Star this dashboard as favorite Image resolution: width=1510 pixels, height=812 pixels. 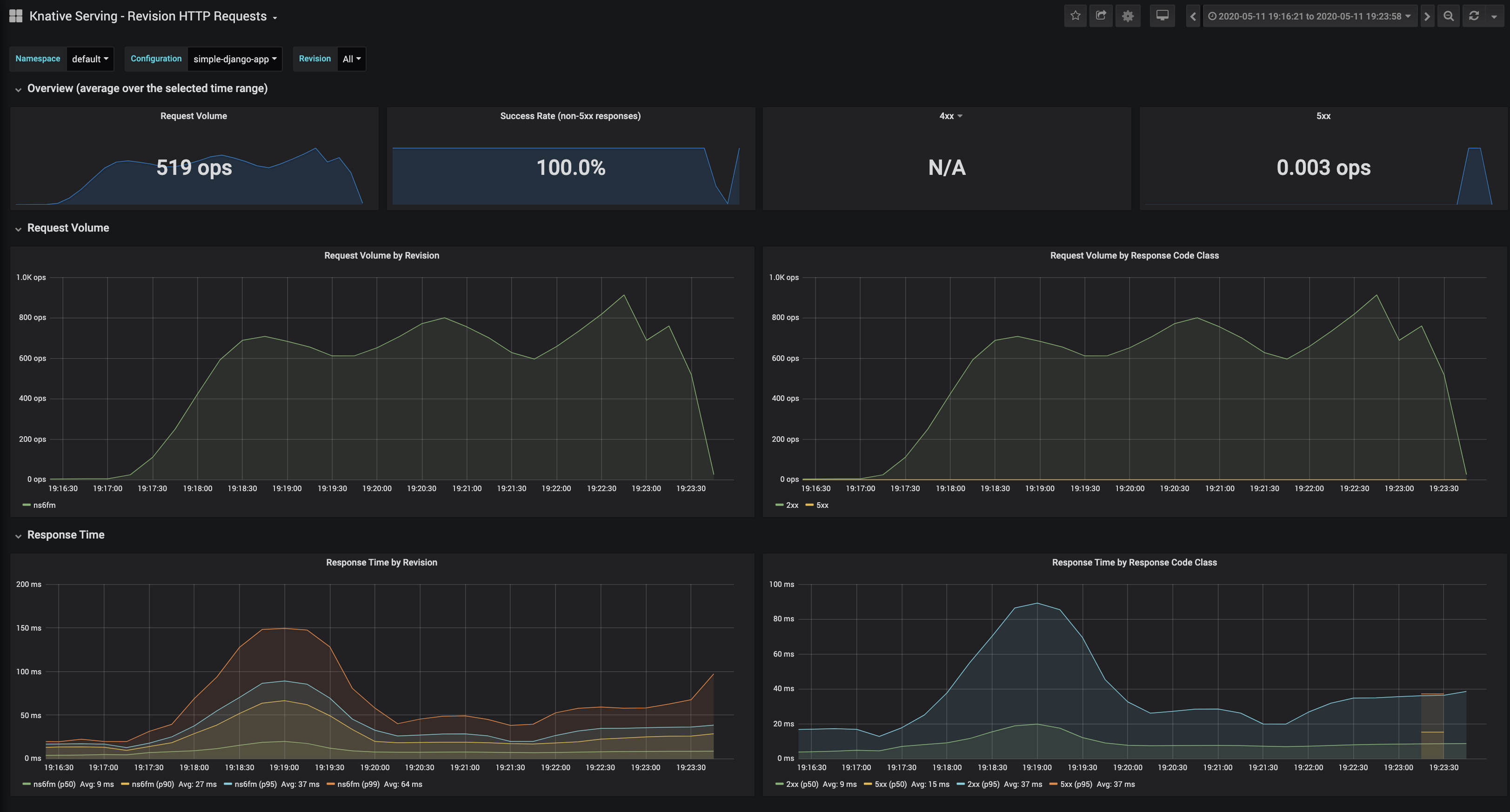[x=1075, y=16]
